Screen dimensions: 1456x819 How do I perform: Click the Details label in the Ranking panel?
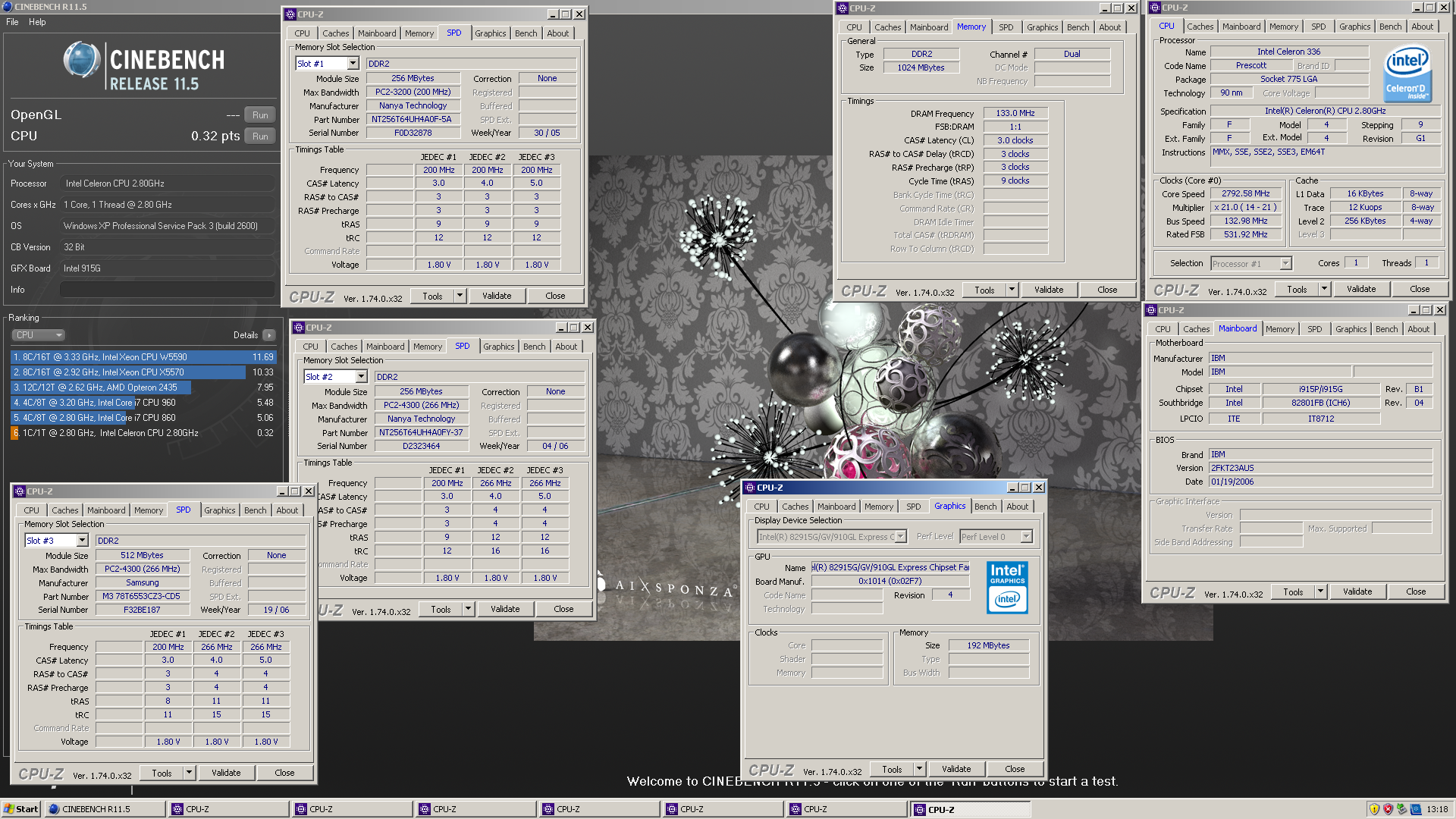click(246, 335)
